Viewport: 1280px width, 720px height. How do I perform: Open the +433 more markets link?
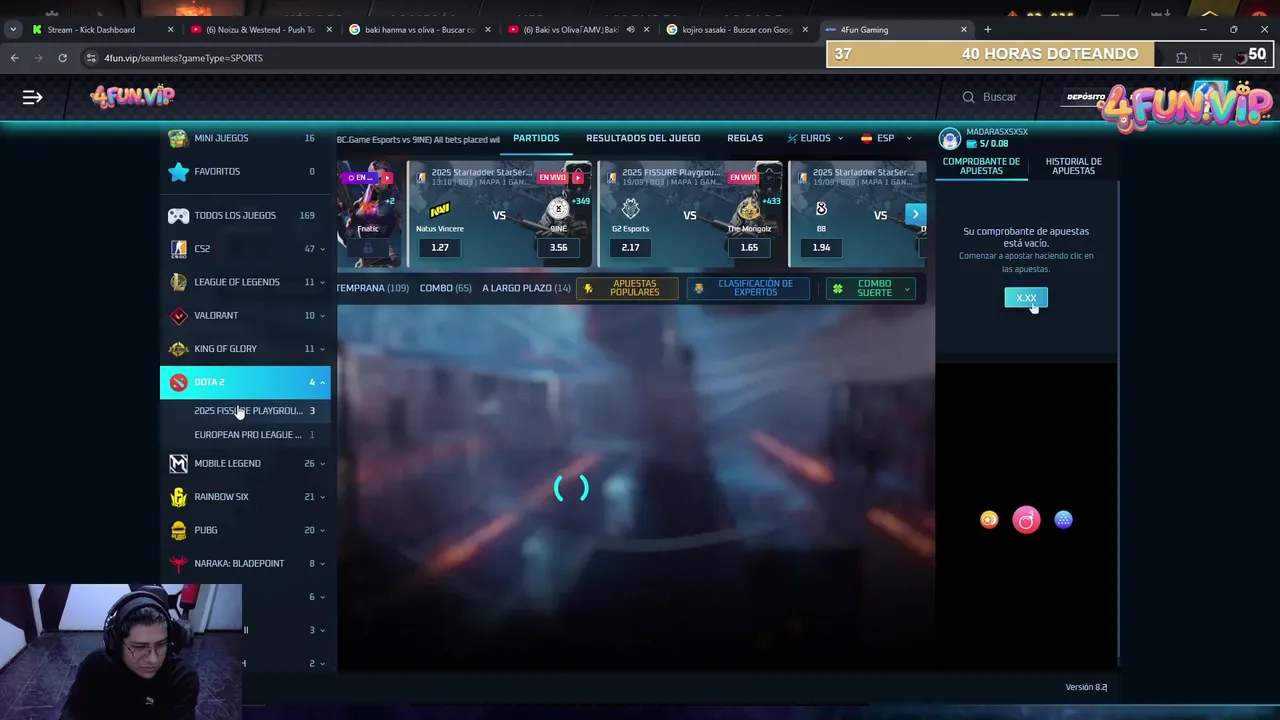click(x=771, y=201)
